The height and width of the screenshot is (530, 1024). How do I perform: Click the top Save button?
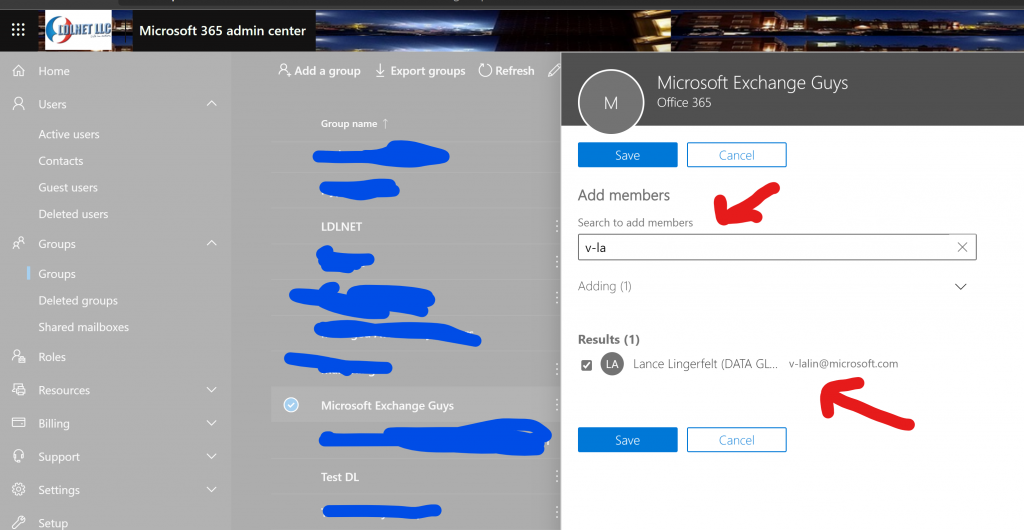[x=628, y=155]
